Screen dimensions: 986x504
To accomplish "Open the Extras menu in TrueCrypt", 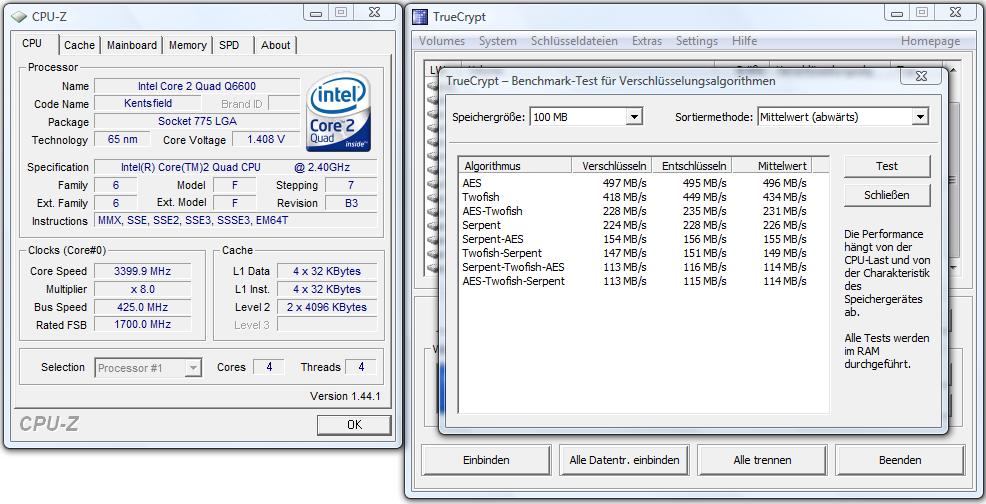I will point(646,41).
